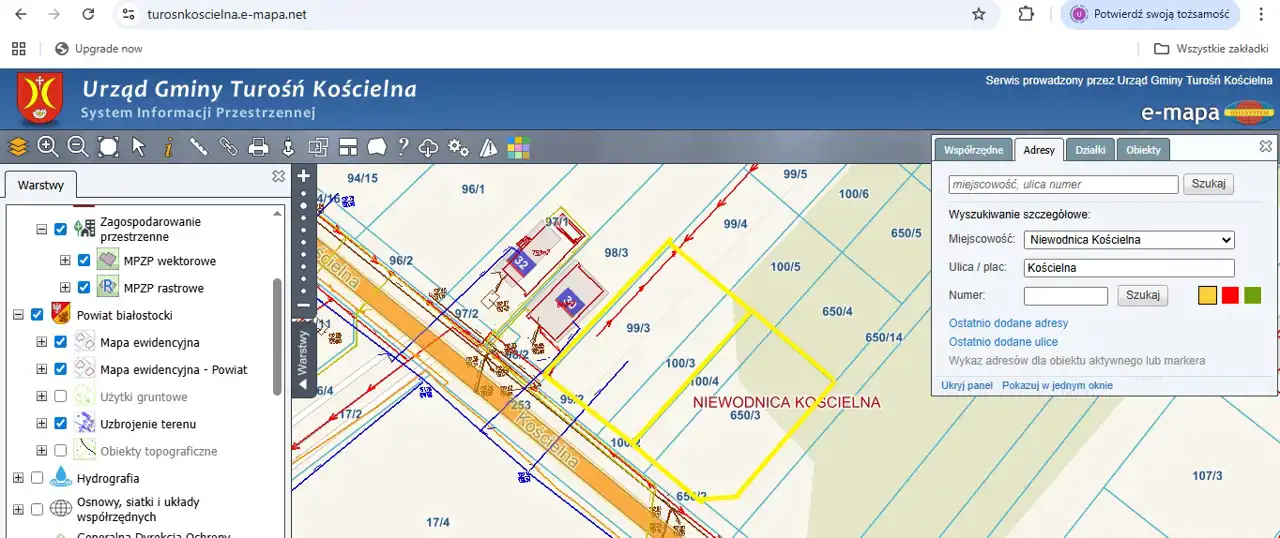Click the zoom out magnifier tool
Image resolution: width=1280 pixels, height=538 pixels.
pyautogui.click(x=78, y=147)
